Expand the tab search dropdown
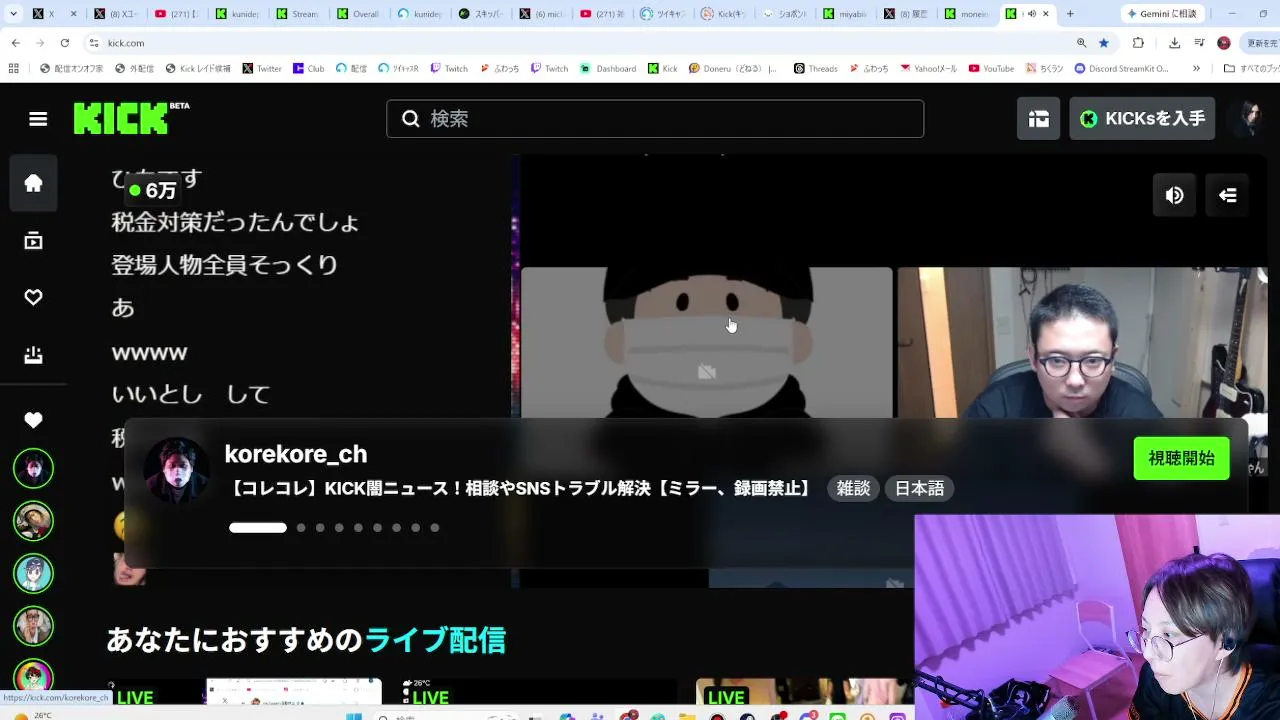1280x720 pixels. click(x=15, y=14)
